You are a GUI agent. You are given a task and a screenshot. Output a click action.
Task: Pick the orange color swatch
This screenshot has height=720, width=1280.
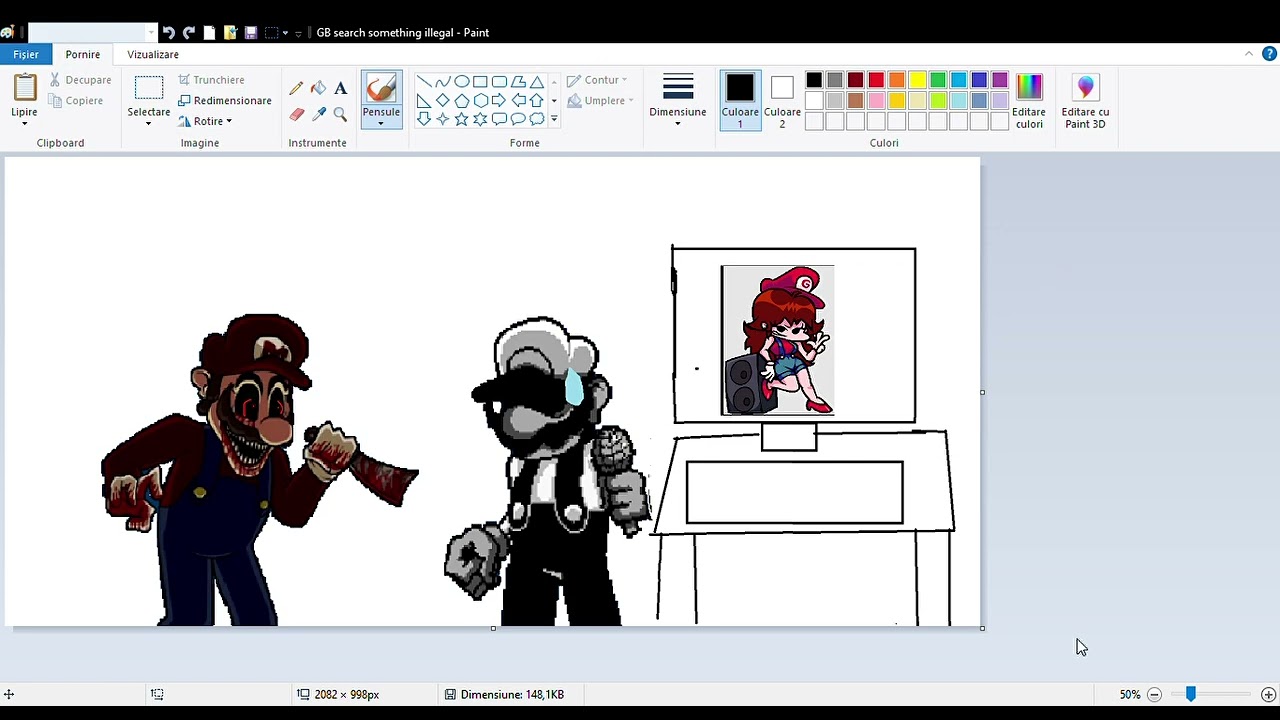[x=897, y=80]
